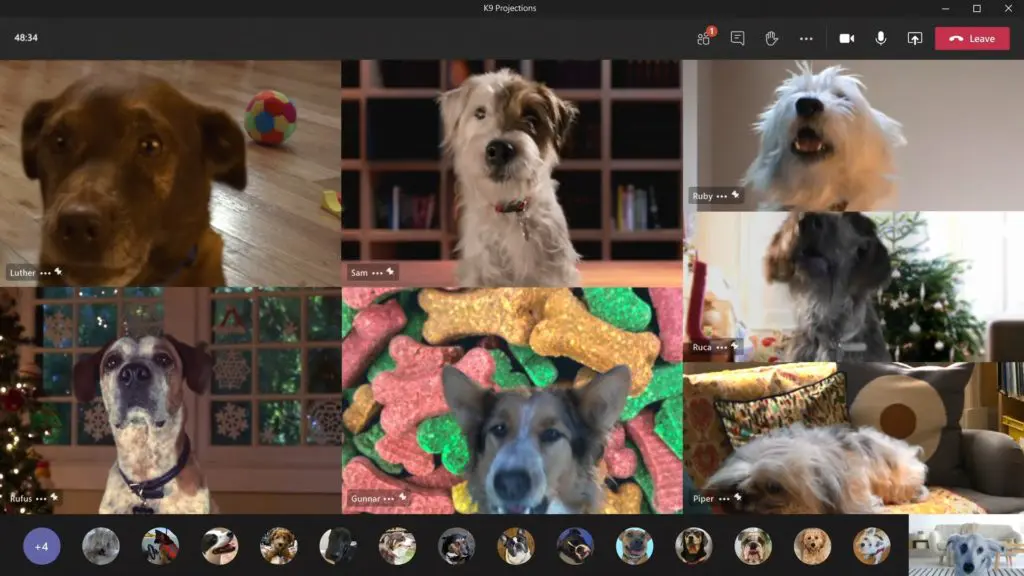The height and width of the screenshot is (576, 1024).
Task: Select Luther's video tile with the toy ball
Action: (x=170, y=173)
